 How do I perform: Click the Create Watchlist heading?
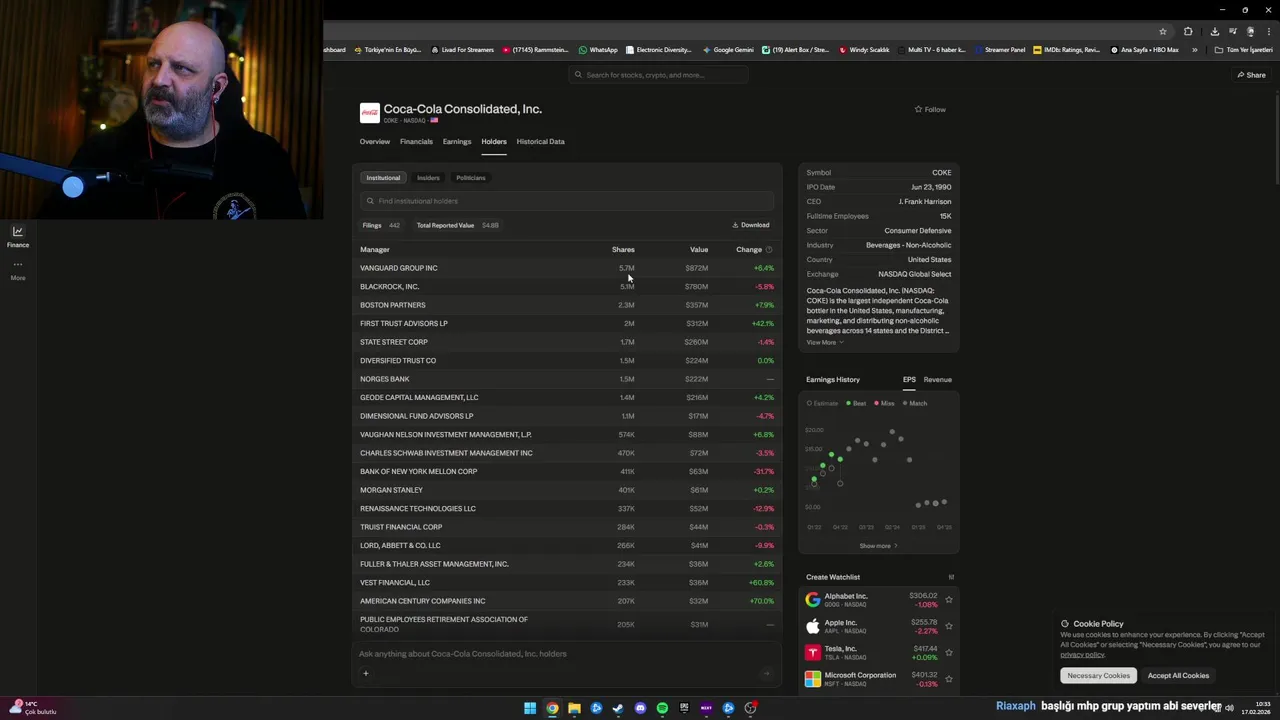pyautogui.click(x=833, y=577)
